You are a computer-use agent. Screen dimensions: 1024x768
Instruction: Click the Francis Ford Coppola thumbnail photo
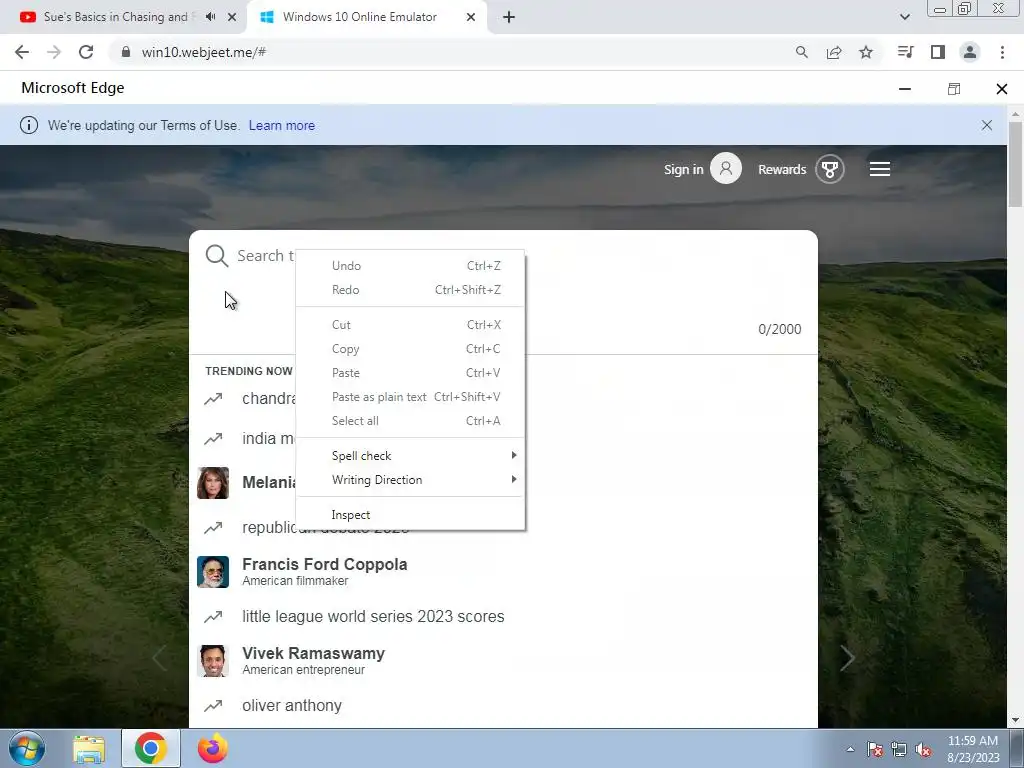[x=213, y=571]
